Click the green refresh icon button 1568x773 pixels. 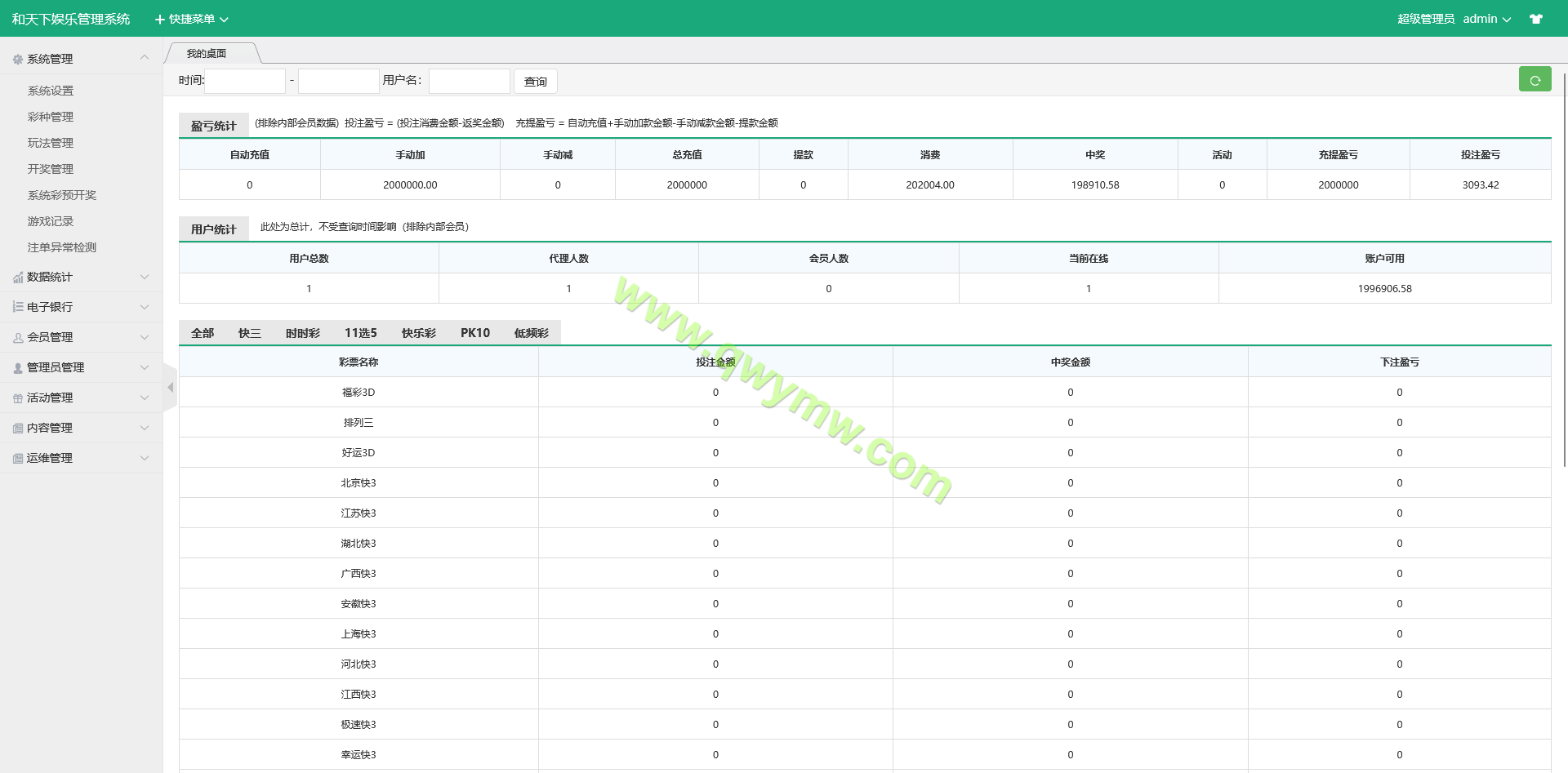[1535, 80]
